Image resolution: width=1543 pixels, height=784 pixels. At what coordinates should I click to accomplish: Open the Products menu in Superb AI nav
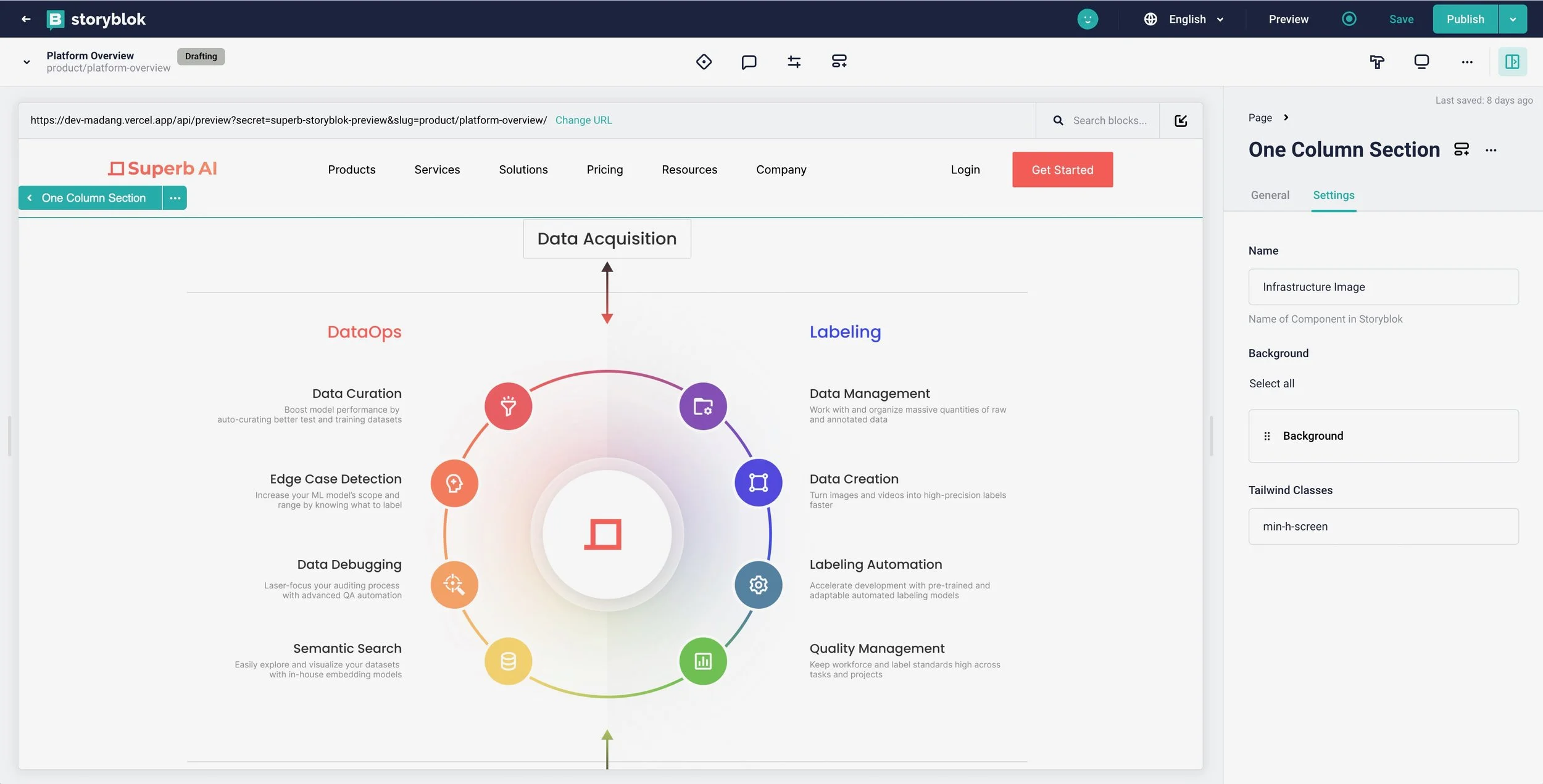click(351, 170)
